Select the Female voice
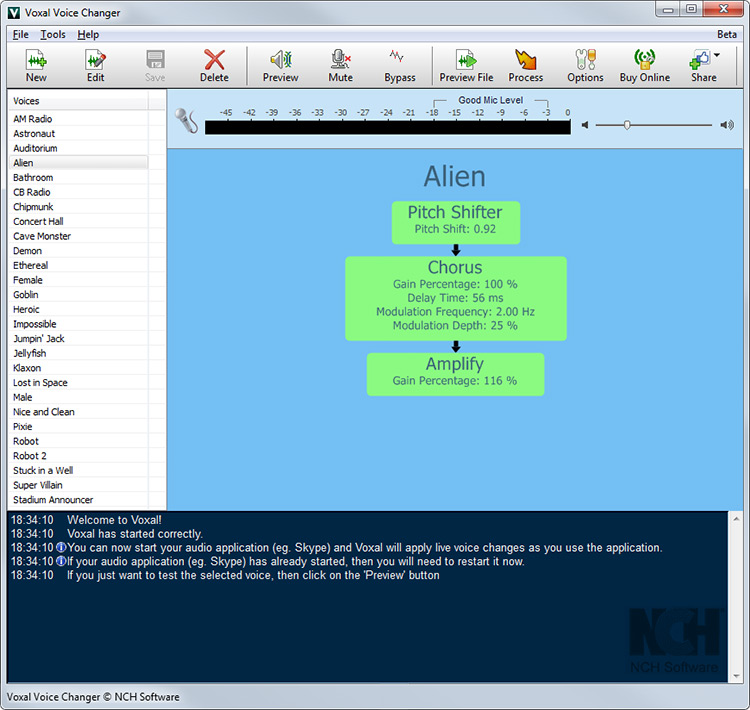 coord(78,280)
